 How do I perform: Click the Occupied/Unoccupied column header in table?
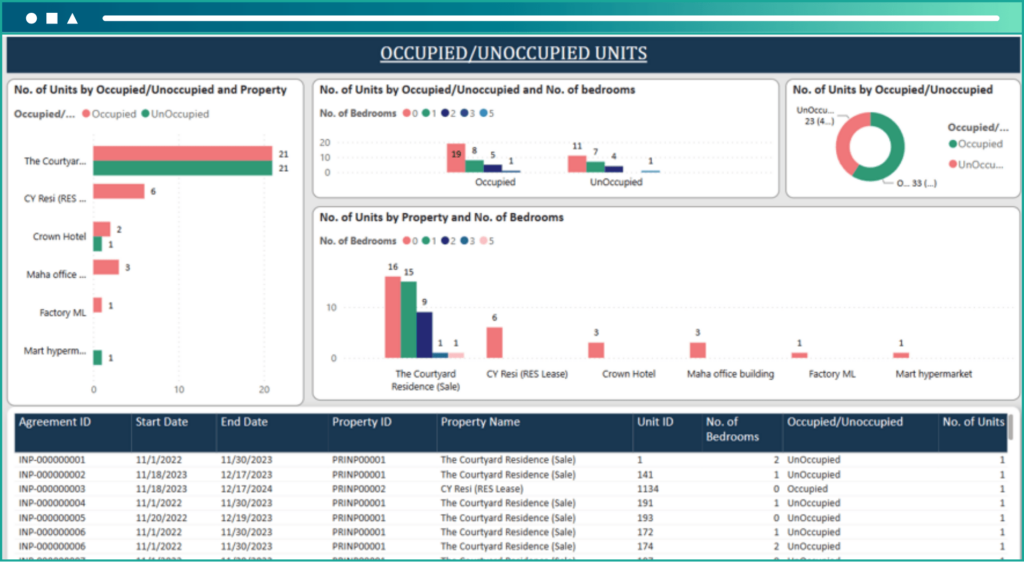845,422
